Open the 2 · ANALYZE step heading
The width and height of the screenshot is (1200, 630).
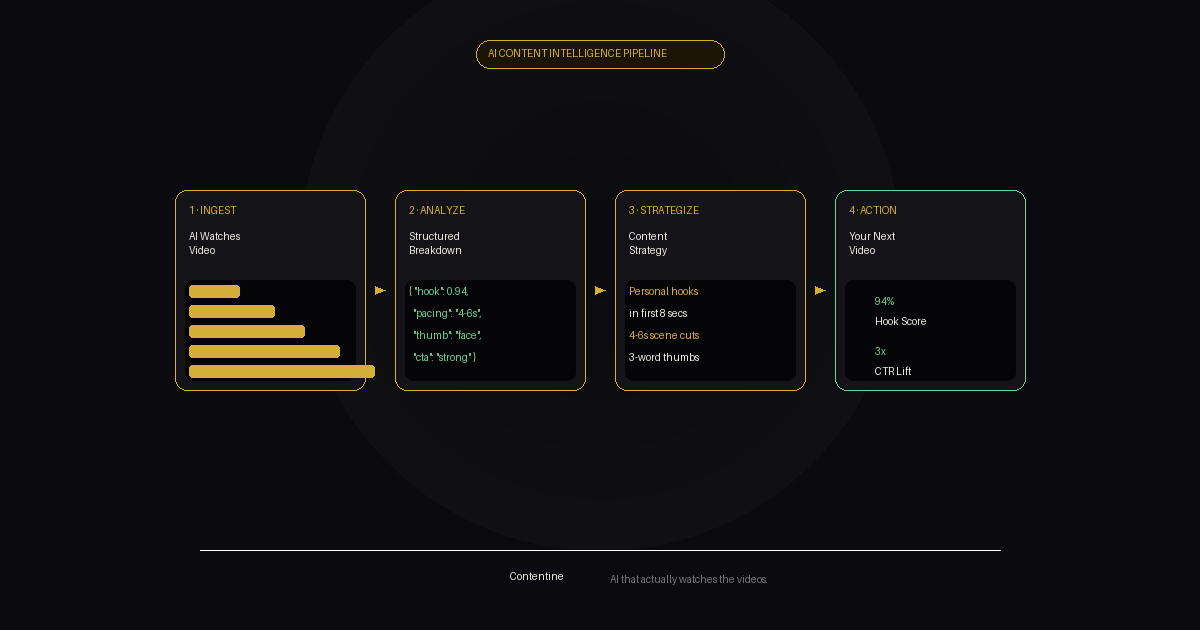(x=437, y=211)
